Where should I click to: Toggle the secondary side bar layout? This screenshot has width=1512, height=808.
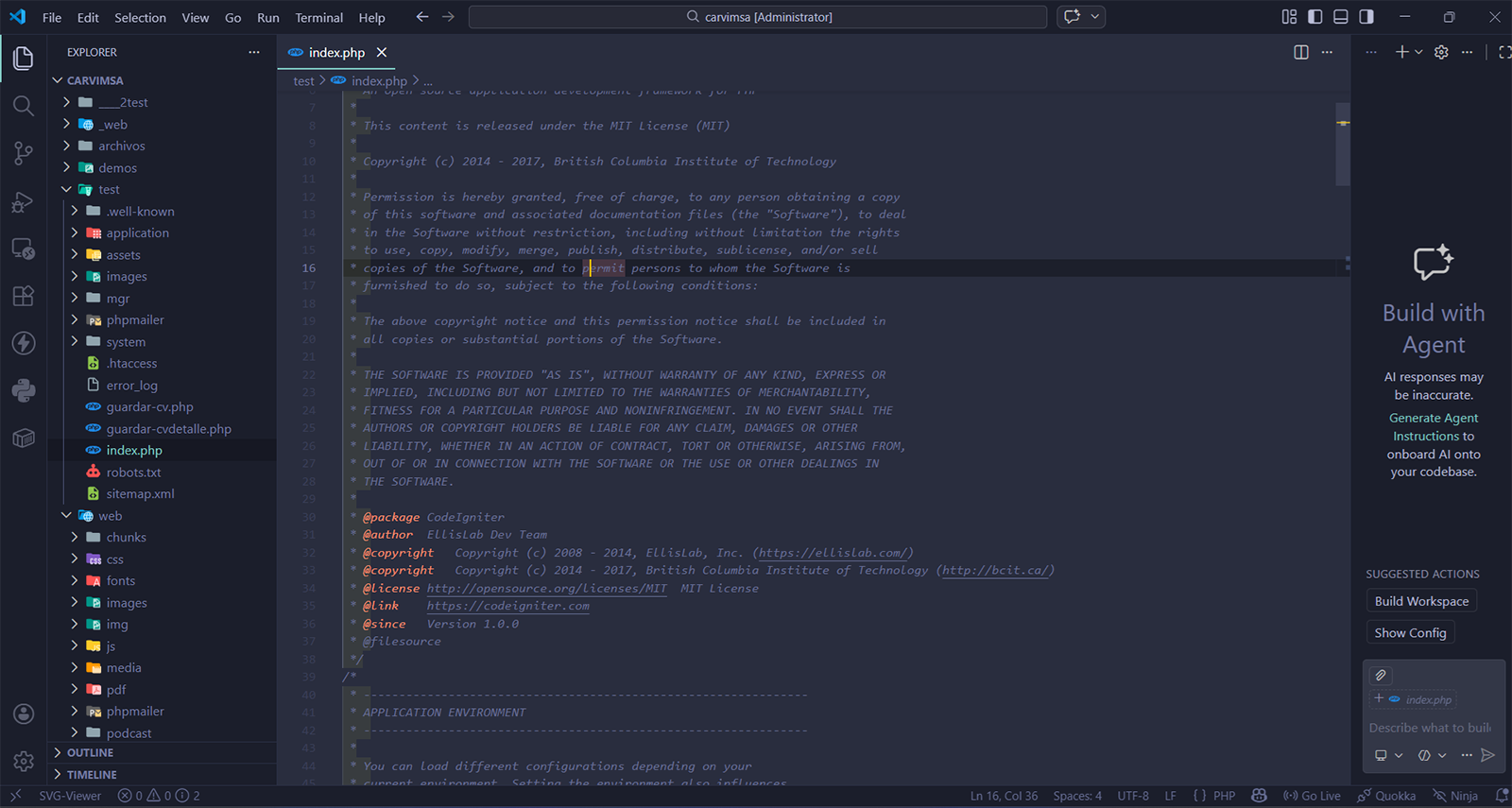1366,17
